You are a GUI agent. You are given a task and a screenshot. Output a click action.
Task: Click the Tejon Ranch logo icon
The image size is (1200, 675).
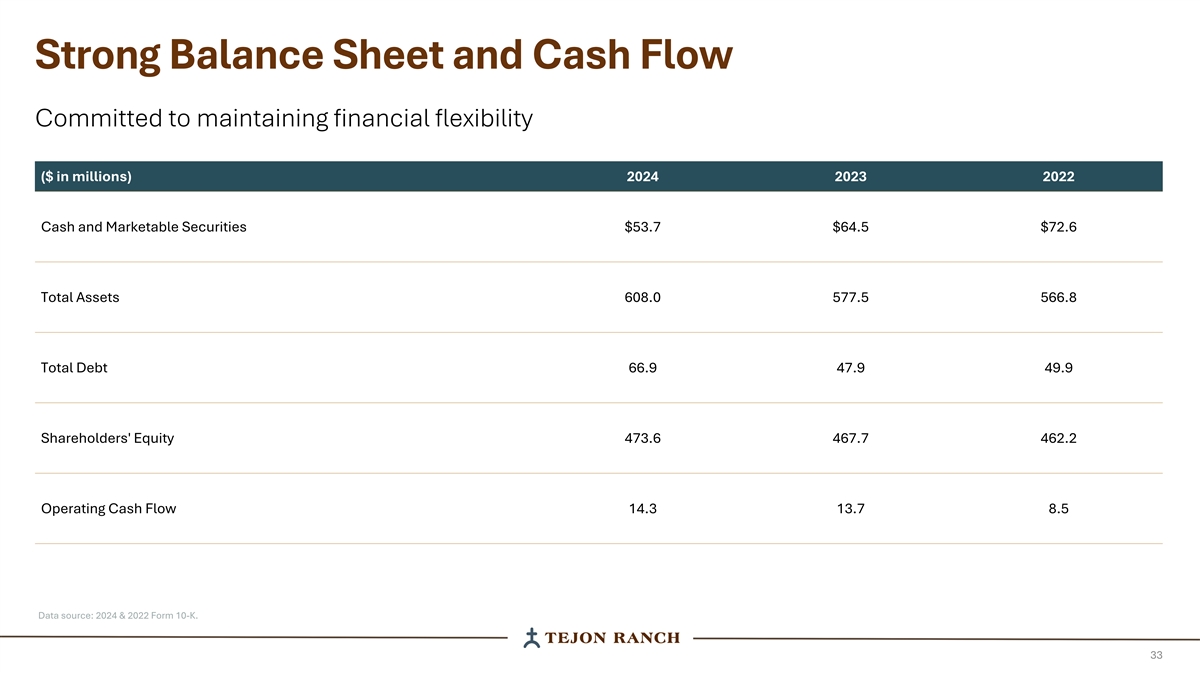coord(533,638)
